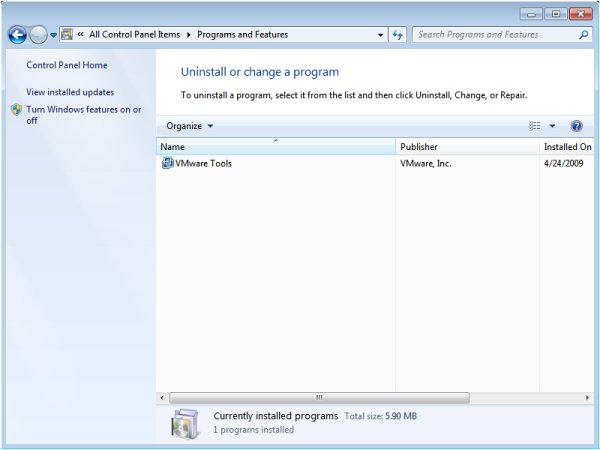
Task: Refresh the Programs and Features view
Action: point(398,35)
